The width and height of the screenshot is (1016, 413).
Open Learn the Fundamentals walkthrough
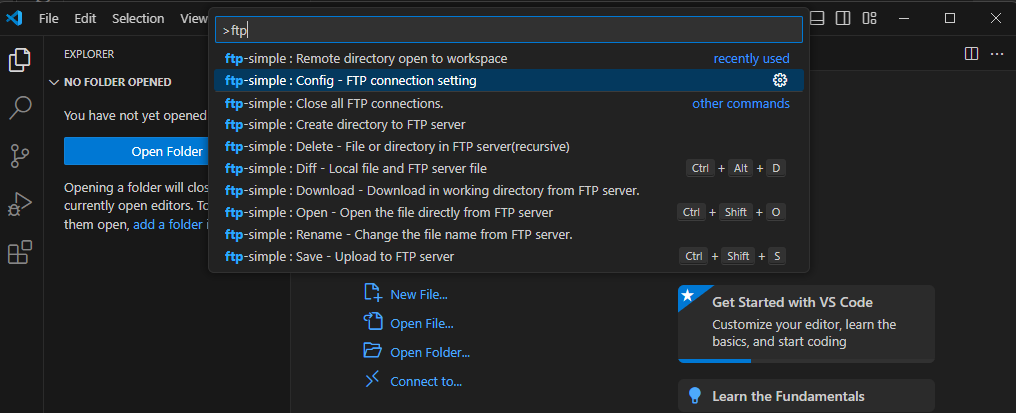pyautogui.click(x=806, y=395)
